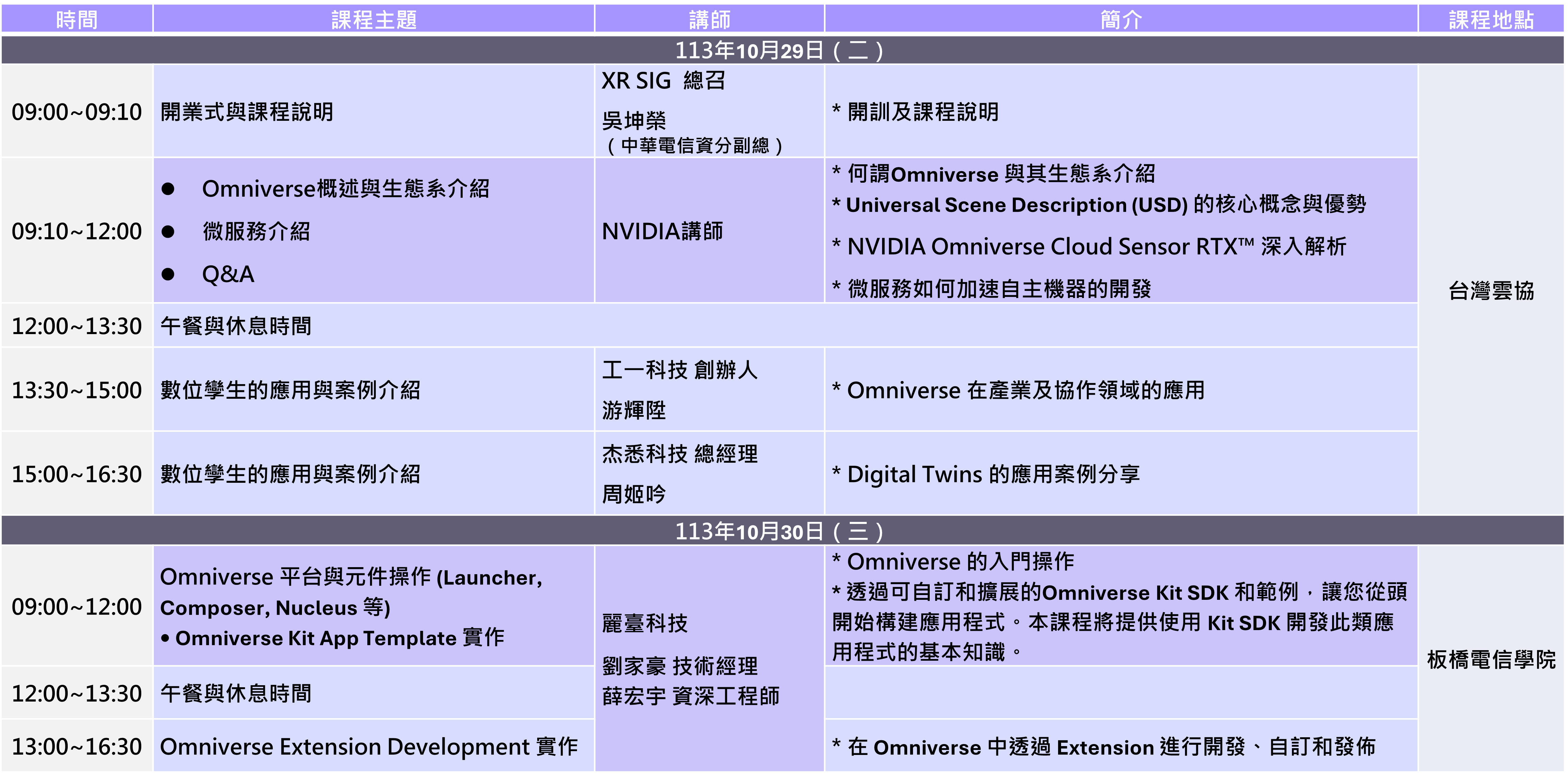Viewport: 1568px width, 774px height.
Task: Click the 時間 column header
Action: pos(77,19)
